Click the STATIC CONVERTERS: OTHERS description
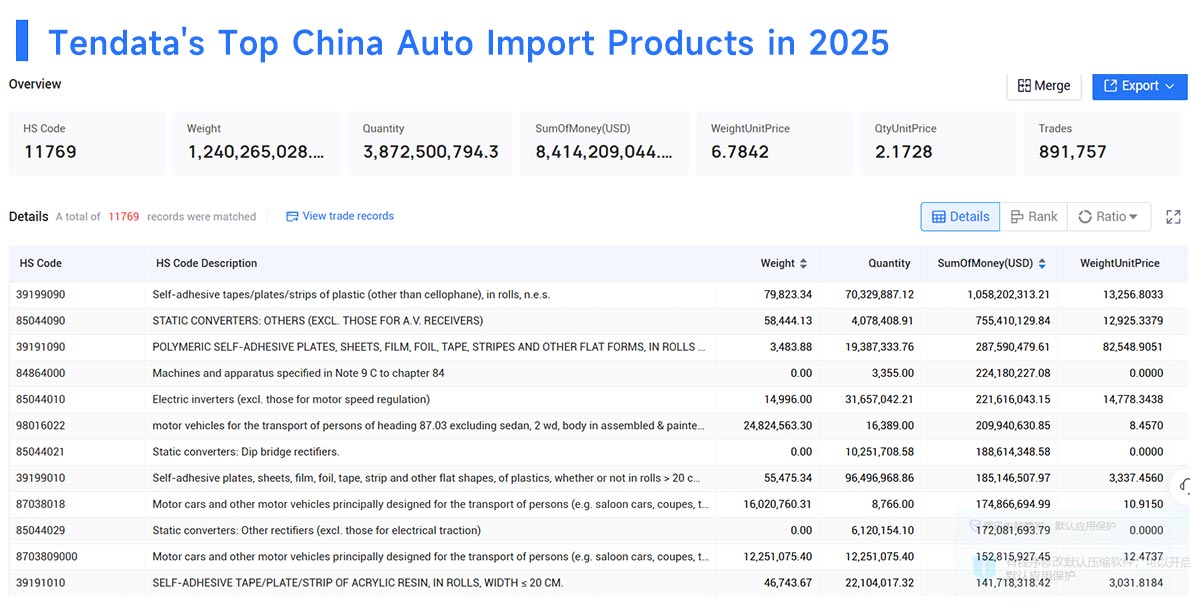The image size is (1190, 609). pyautogui.click(x=317, y=320)
